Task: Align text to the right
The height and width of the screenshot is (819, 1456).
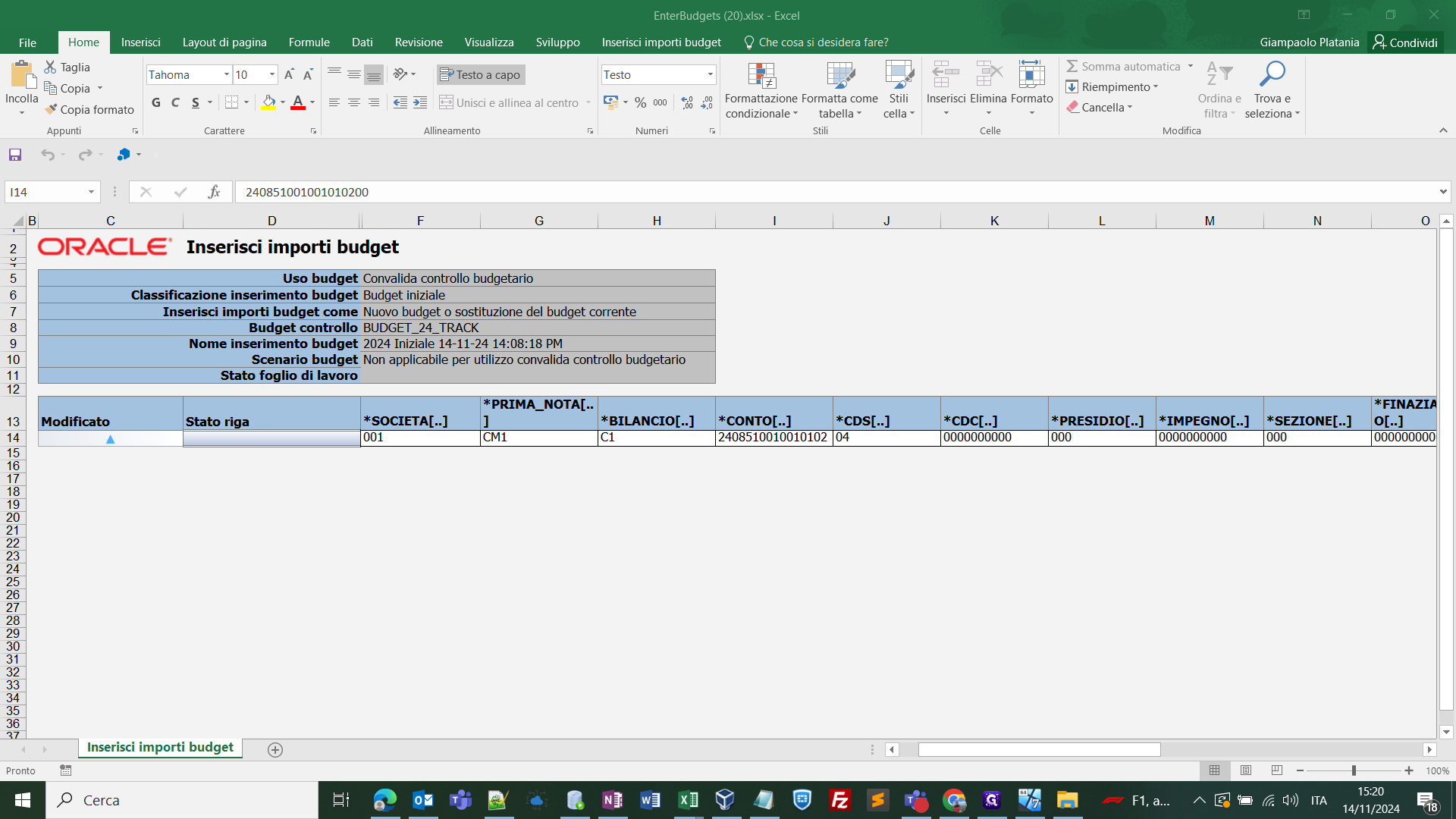Action: pyautogui.click(x=373, y=102)
